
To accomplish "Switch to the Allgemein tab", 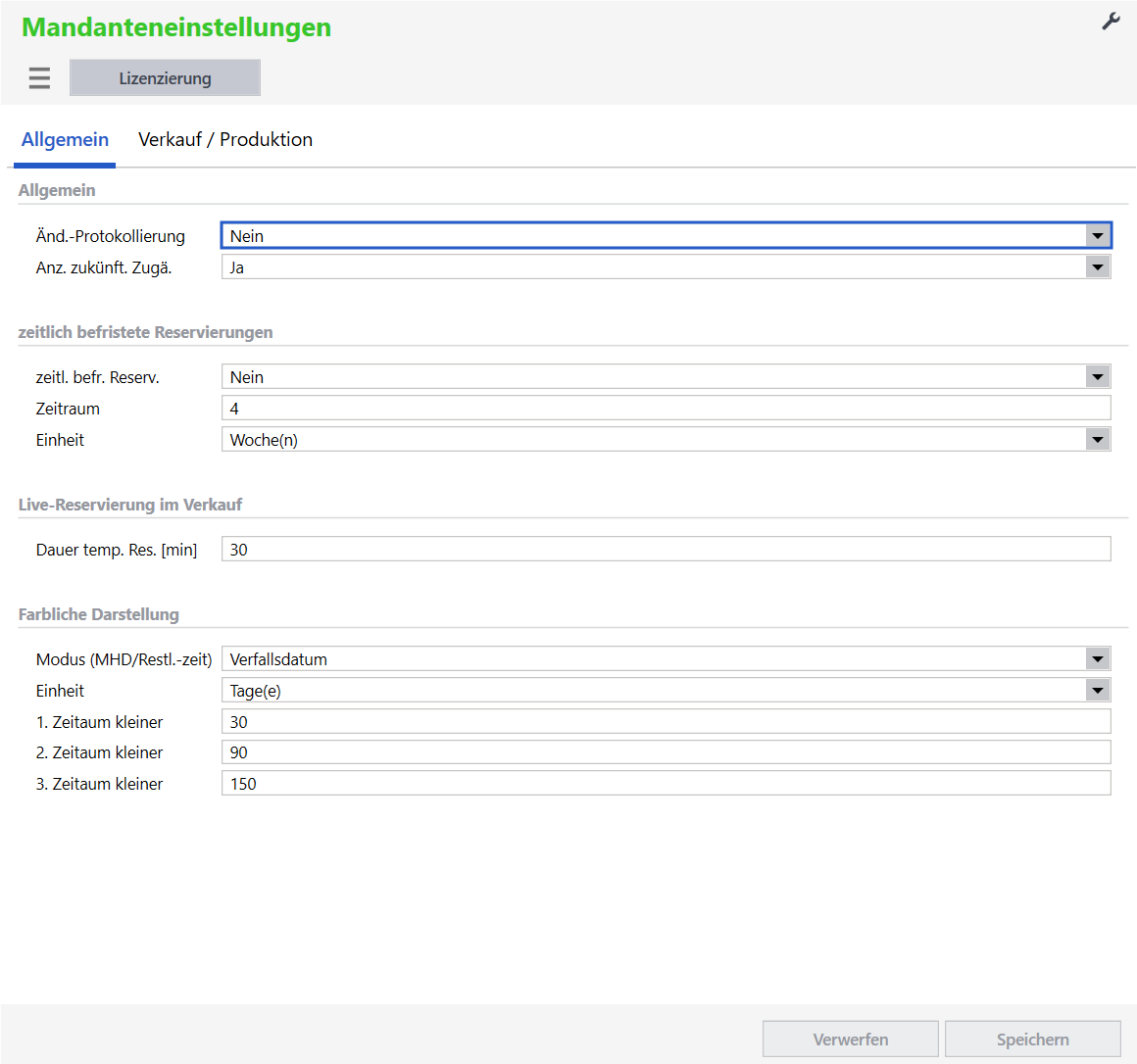I will coord(65,140).
